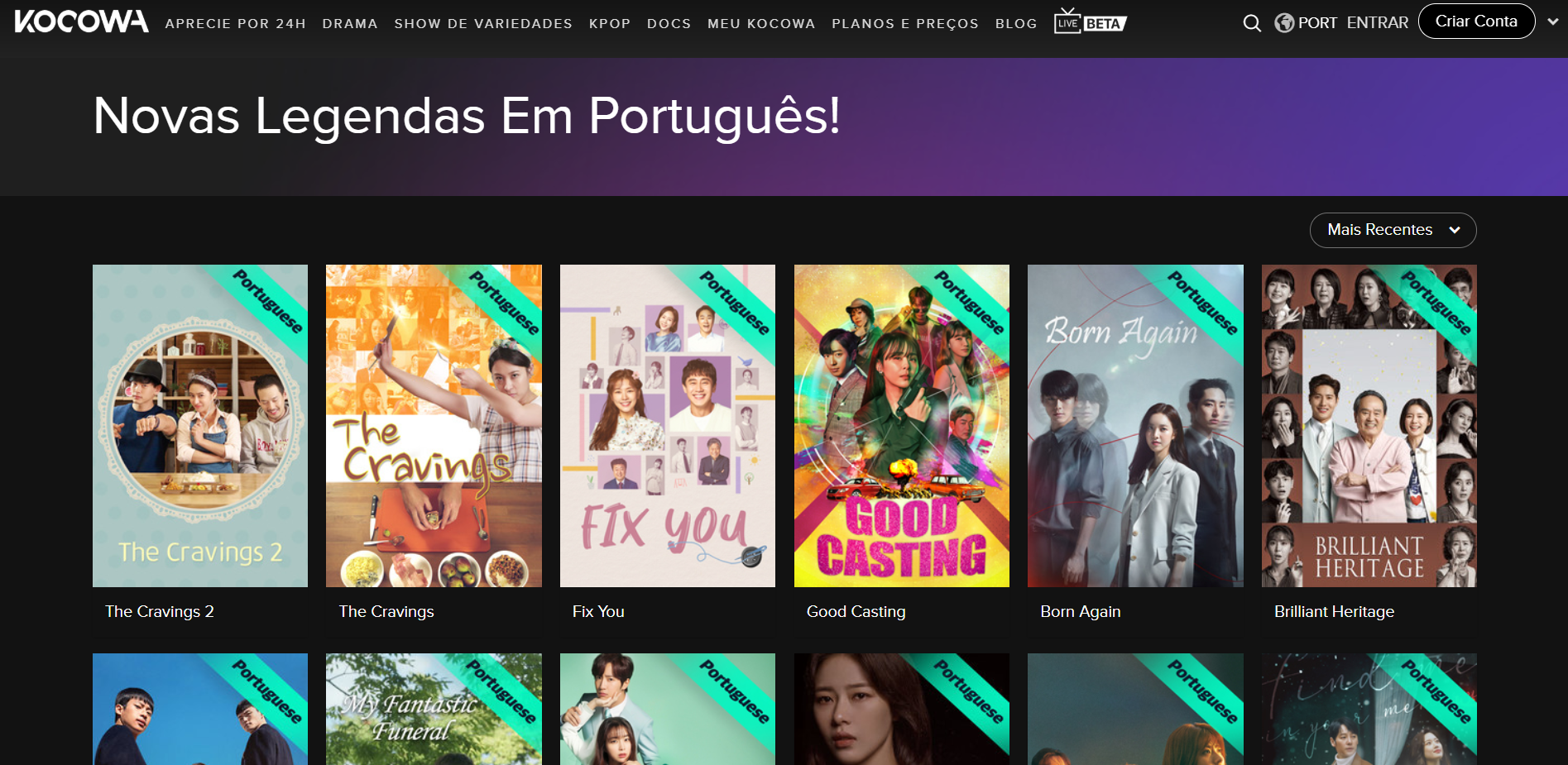Open The Cravings 2 poster

(200, 426)
